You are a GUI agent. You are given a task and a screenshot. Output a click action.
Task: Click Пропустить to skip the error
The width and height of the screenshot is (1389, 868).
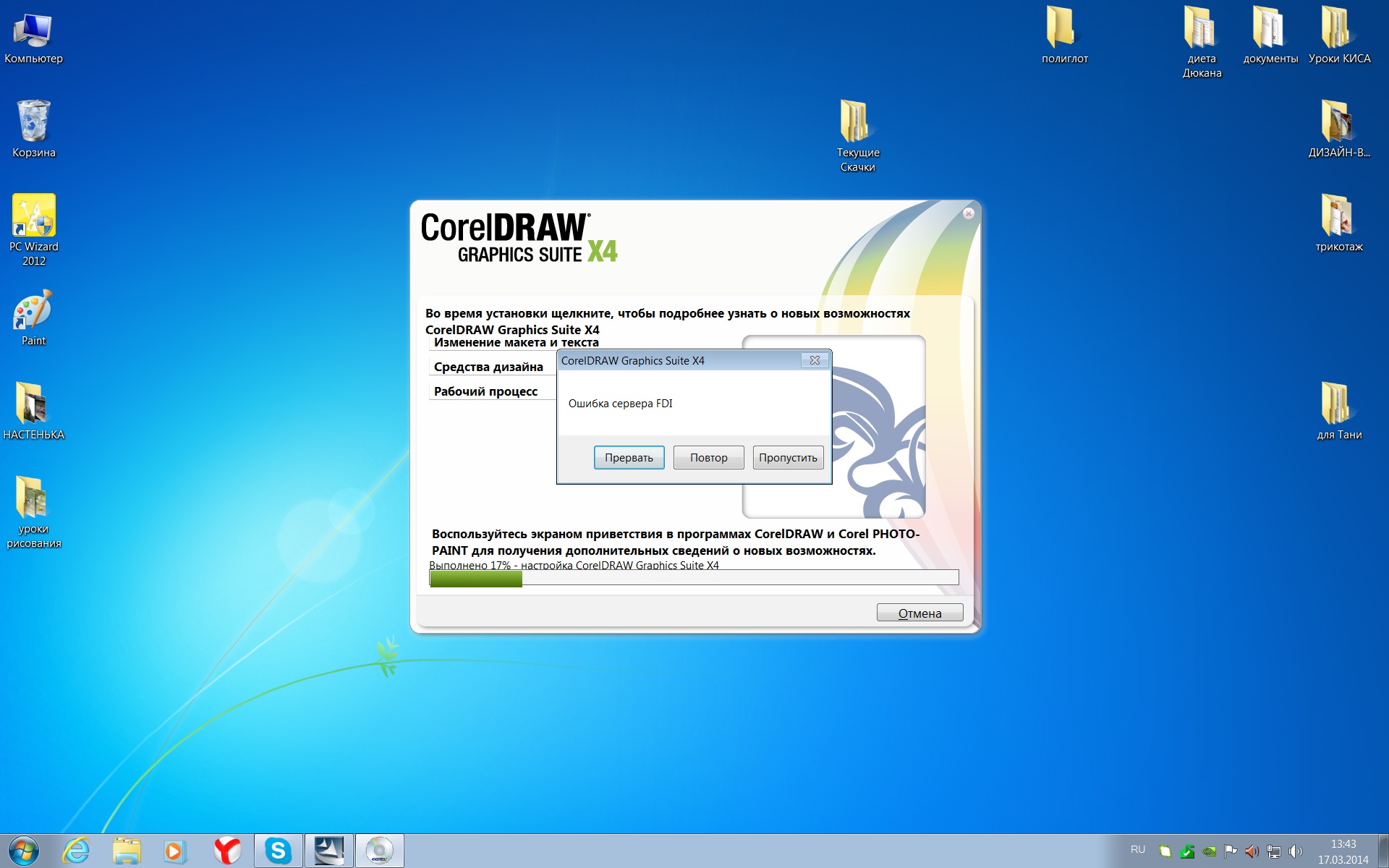(x=788, y=458)
